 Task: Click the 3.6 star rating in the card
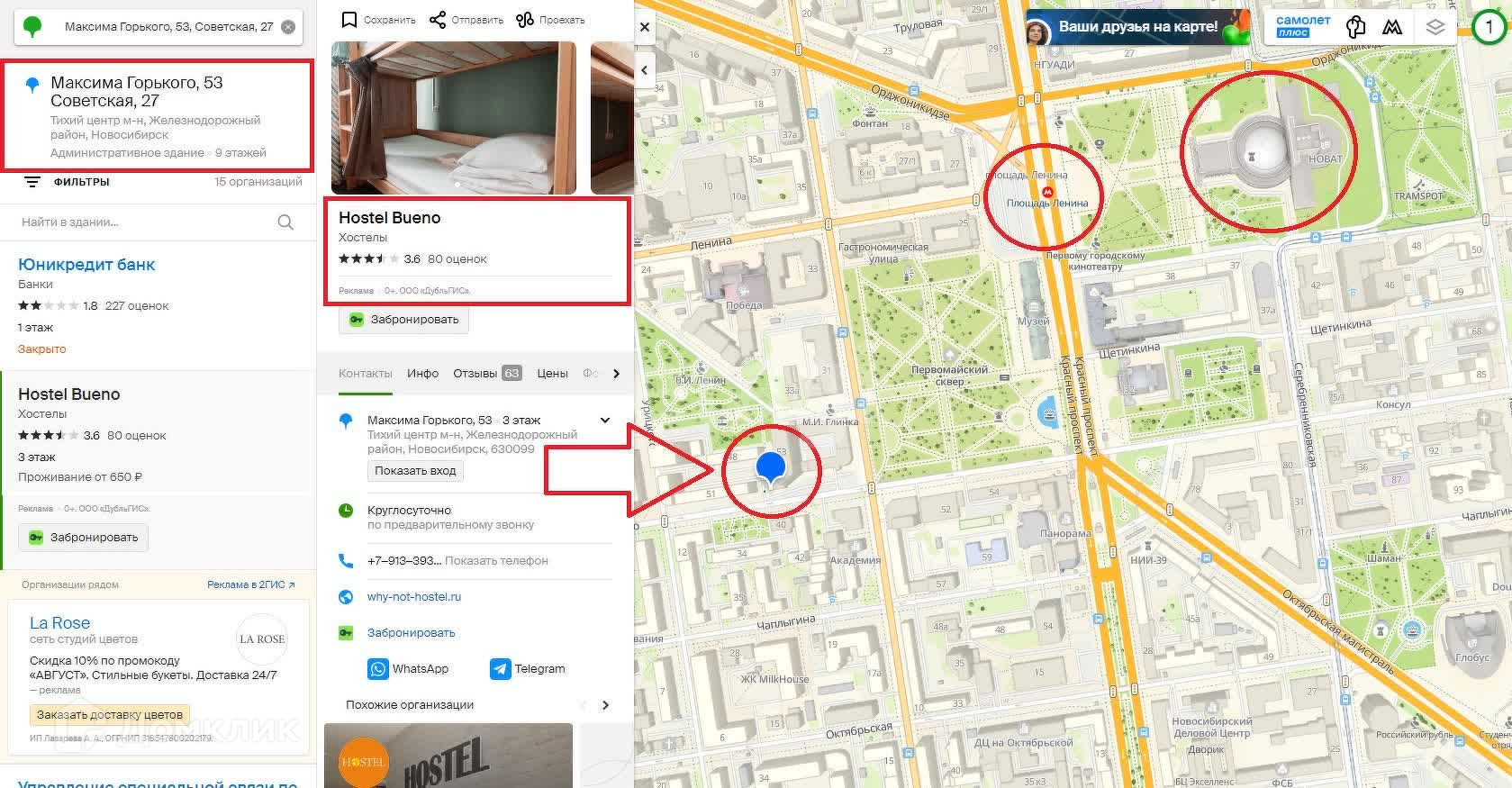tap(379, 259)
